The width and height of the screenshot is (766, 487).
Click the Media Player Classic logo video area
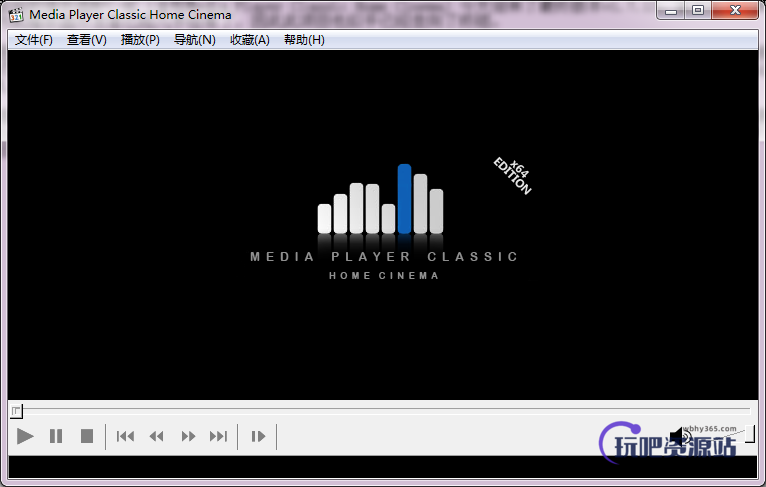(x=383, y=225)
